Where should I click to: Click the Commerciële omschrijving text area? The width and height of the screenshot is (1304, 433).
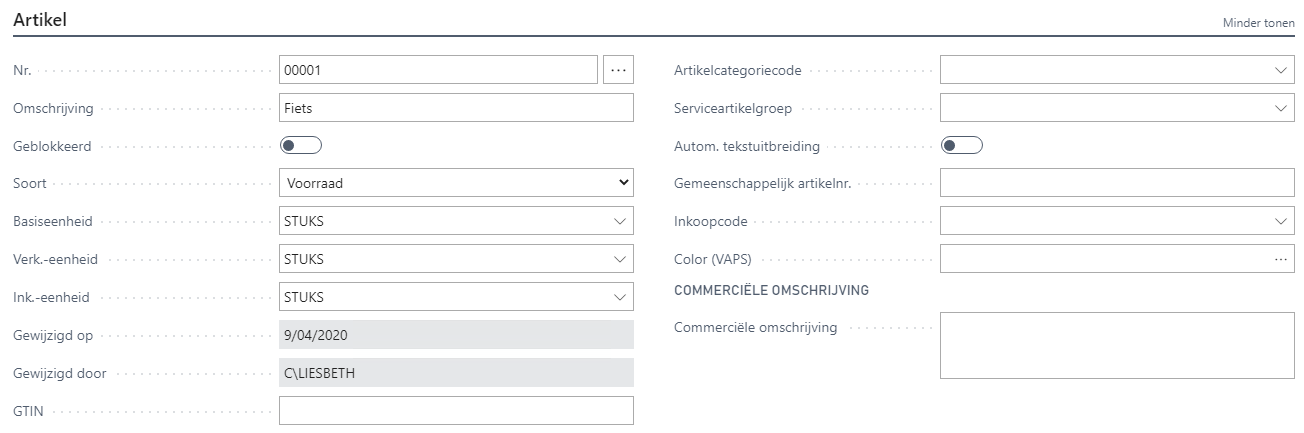tap(1117, 345)
